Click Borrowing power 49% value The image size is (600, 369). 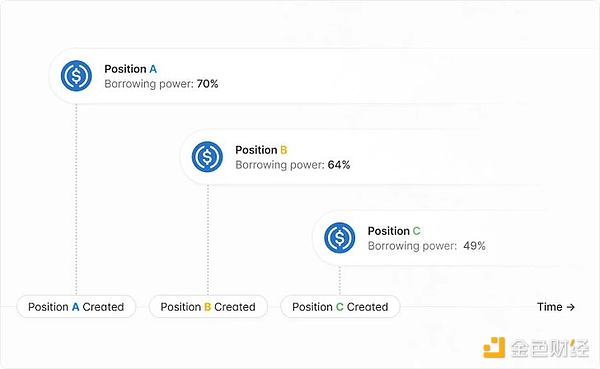click(x=474, y=246)
